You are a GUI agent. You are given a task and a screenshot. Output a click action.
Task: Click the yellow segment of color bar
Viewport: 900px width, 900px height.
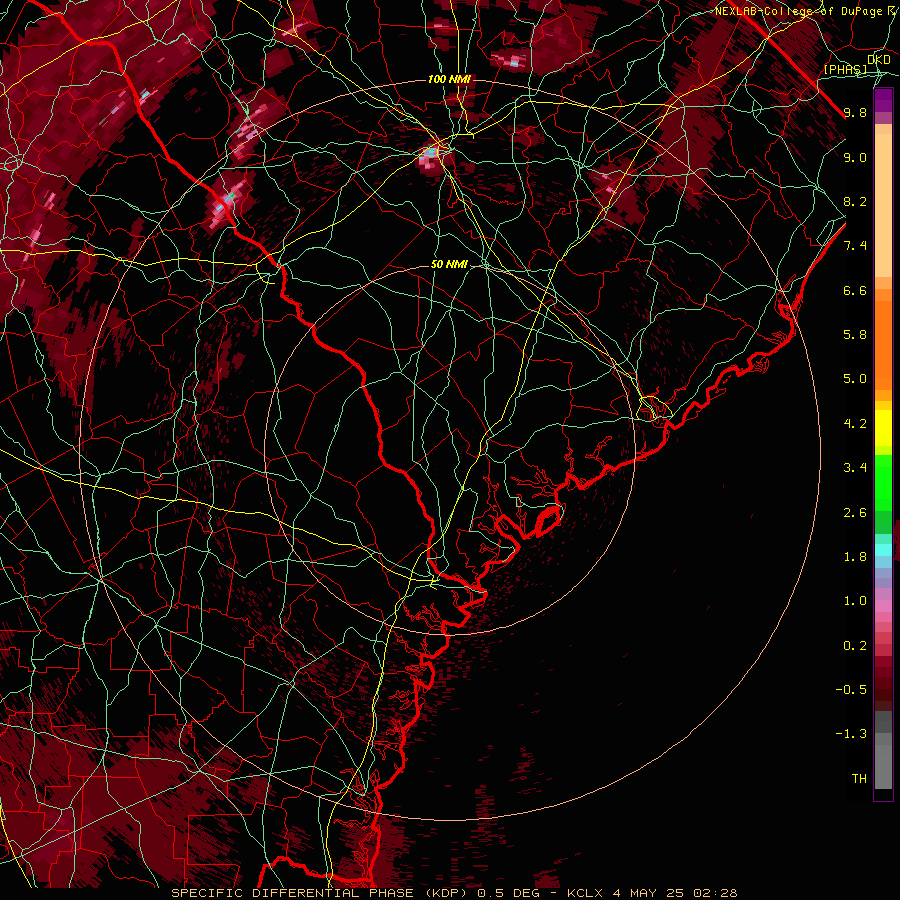[883, 428]
